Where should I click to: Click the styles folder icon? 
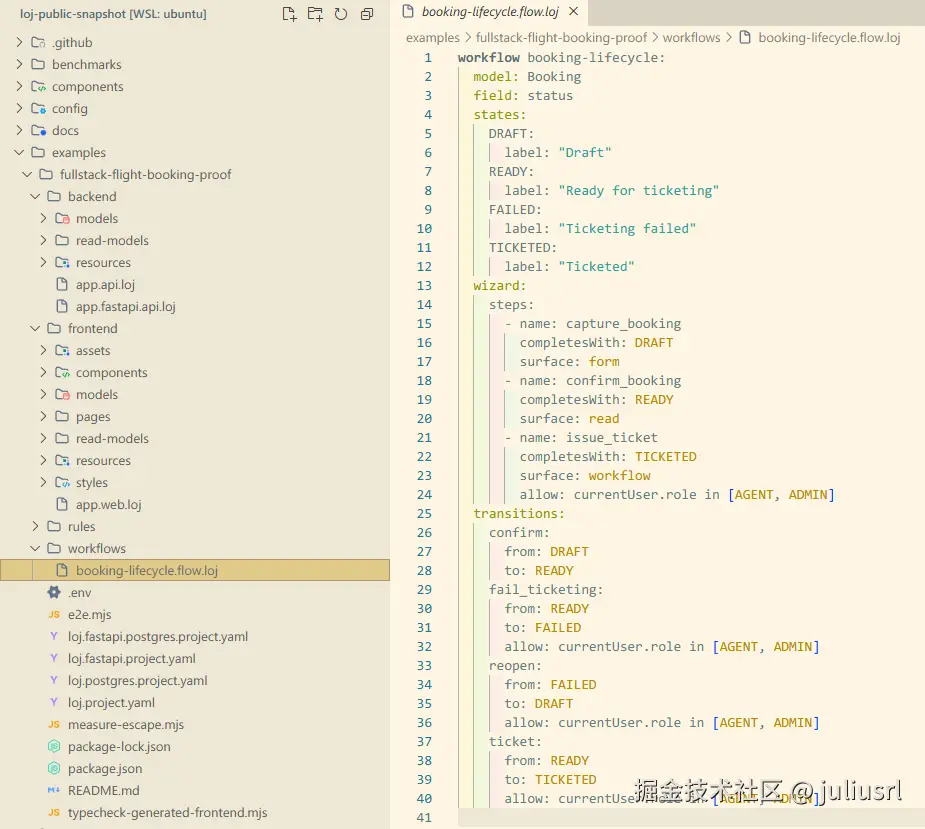63,482
